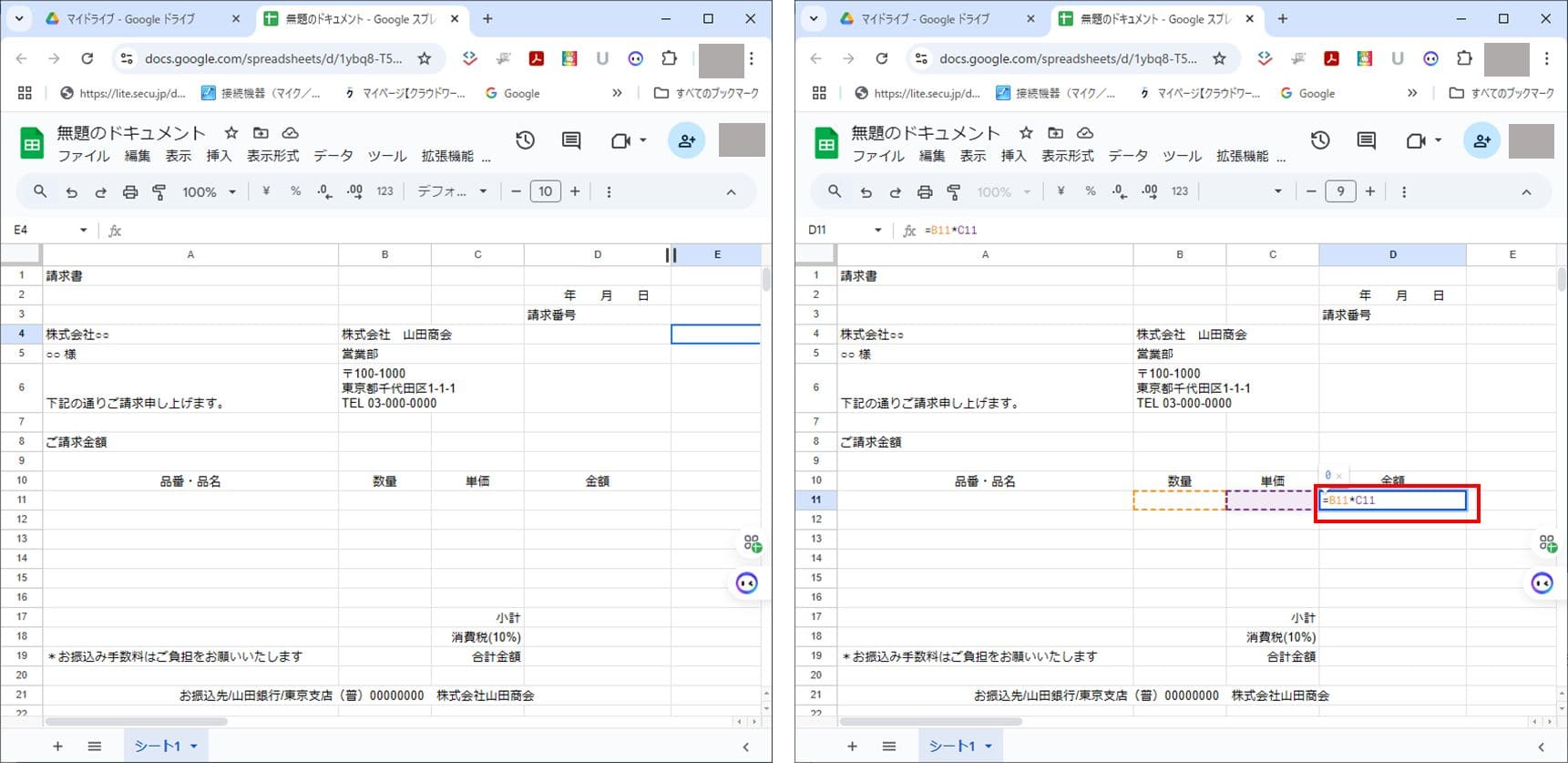Open comments icon in the right window

click(x=1367, y=140)
